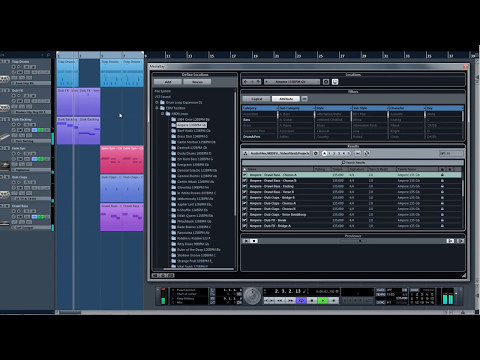Screen dimensions: 480x360
Task: Open the Ampere location dropdown
Action: [x=292, y=82]
